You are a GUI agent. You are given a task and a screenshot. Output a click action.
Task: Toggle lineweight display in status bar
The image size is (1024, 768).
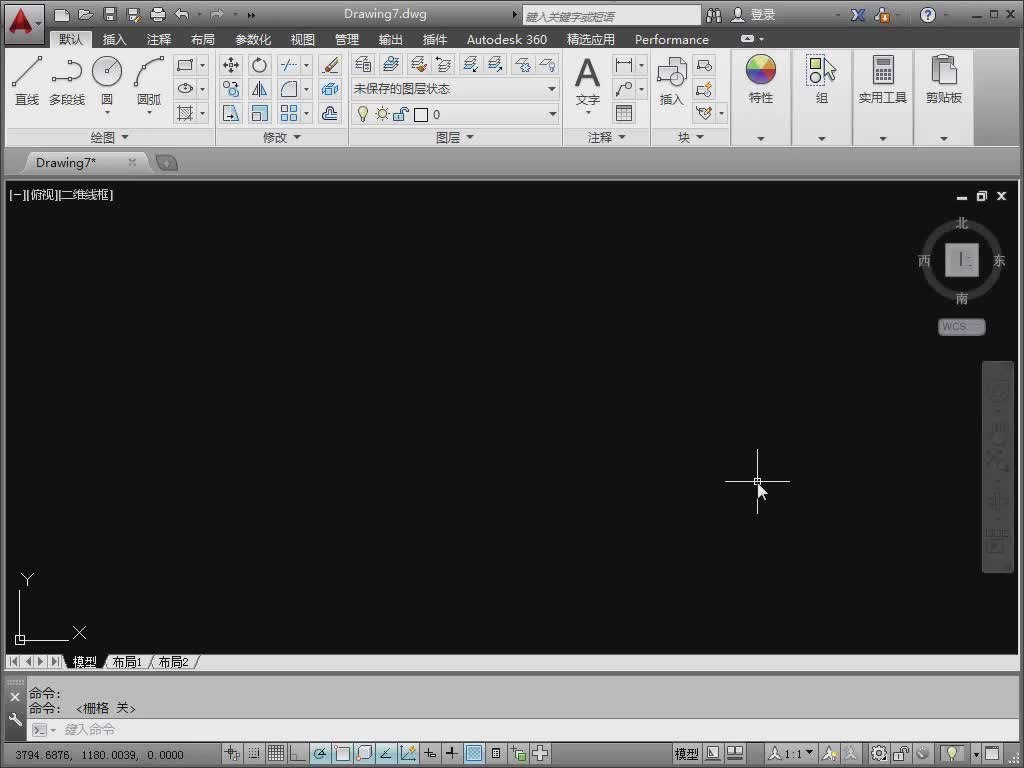coord(451,754)
